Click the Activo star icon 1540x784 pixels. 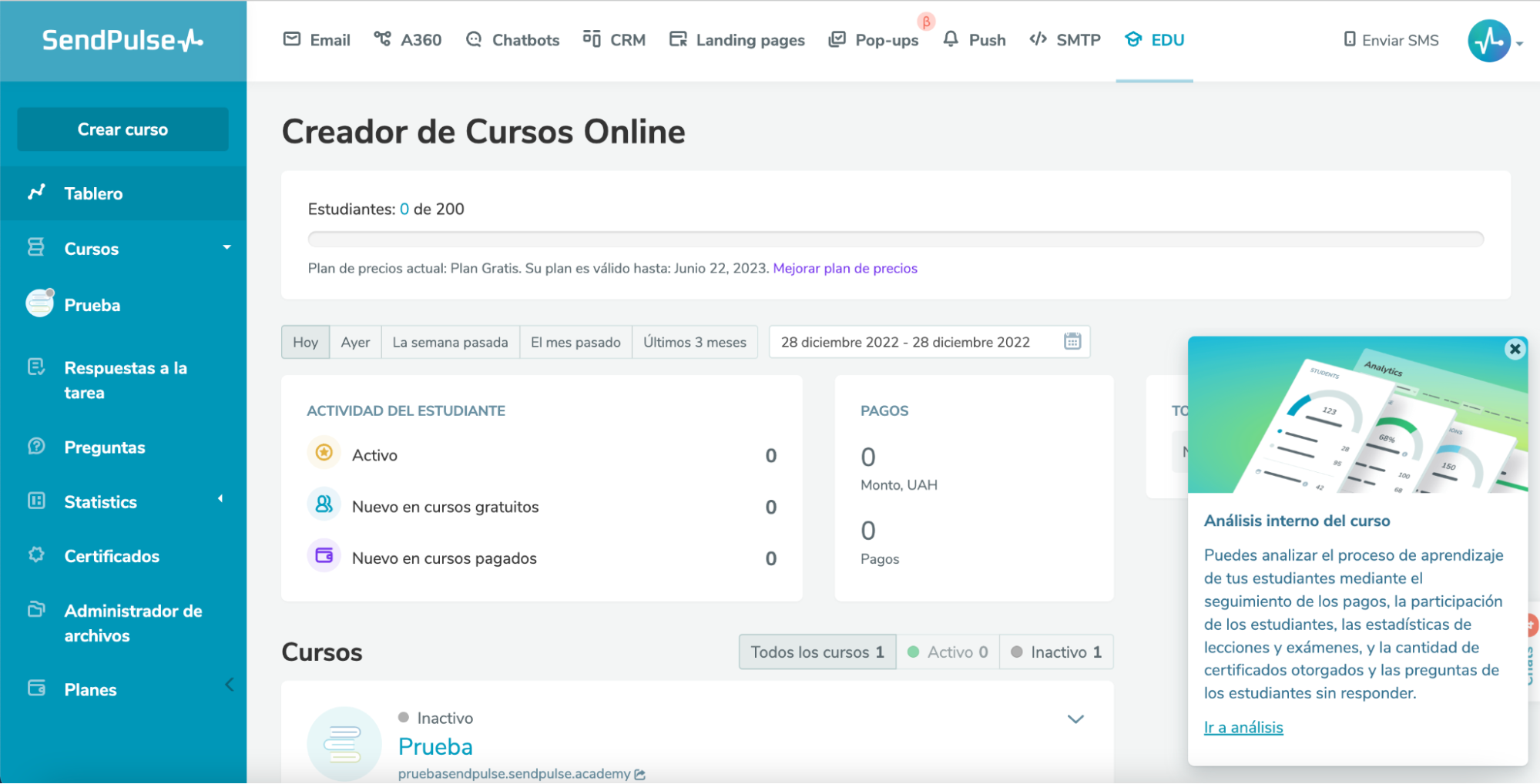(324, 453)
